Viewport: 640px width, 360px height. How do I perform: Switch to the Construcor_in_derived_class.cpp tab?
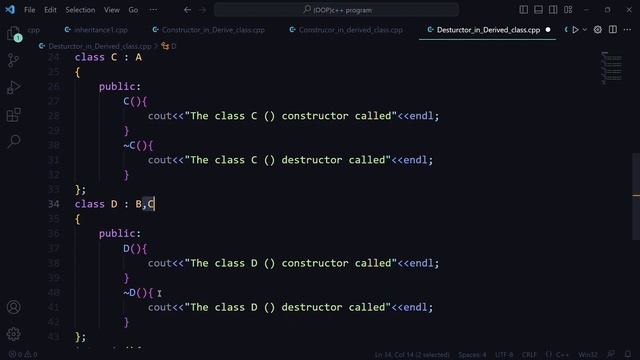click(x=346, y=30)
